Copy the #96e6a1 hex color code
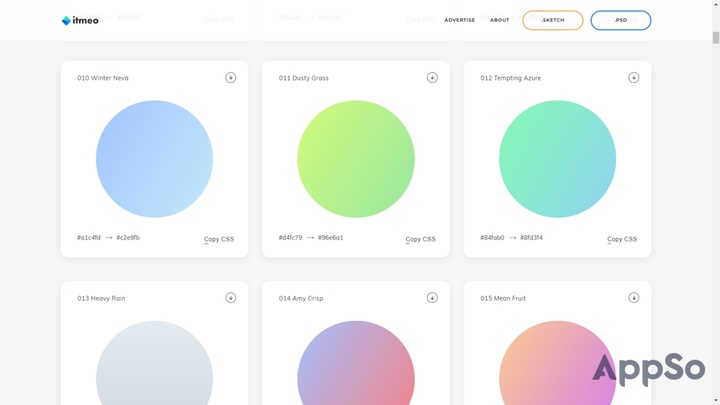720x405 pixels. point(330,238)
